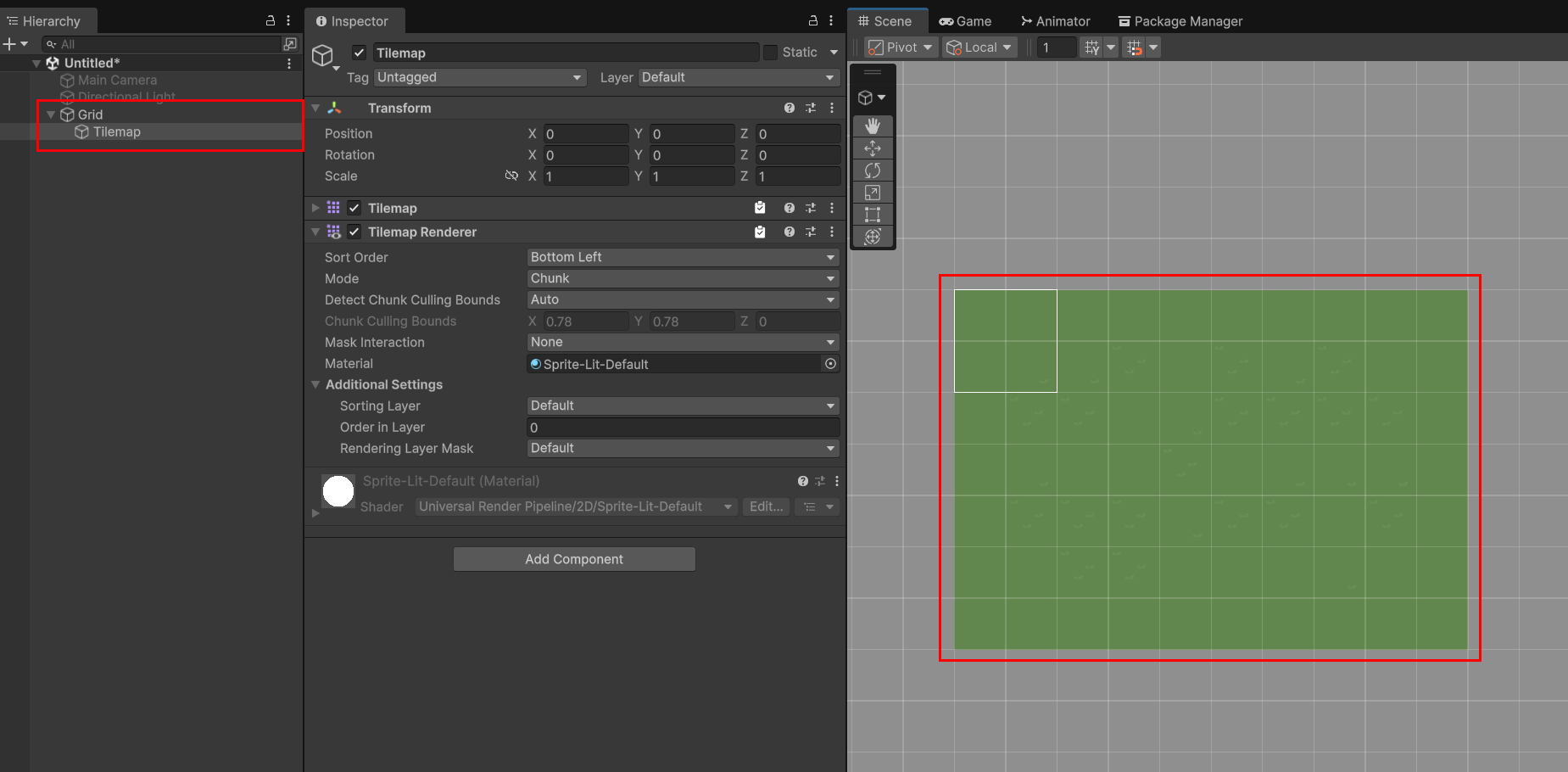Expand the Tilemap component foldout

click(315, 208)
